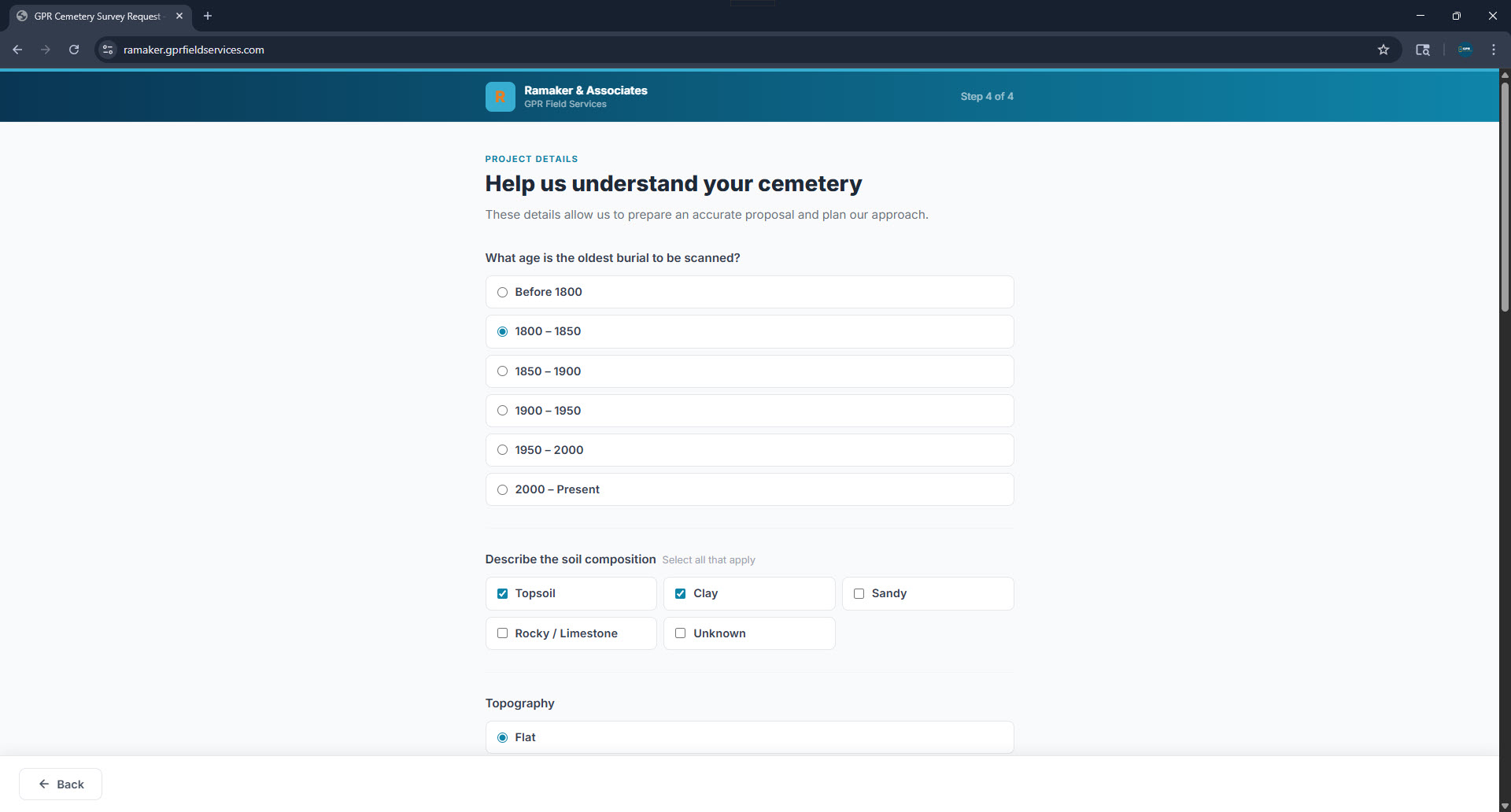Select the Before 1800 burial age option
This screenshot has height=812, width=1511.
502,293
